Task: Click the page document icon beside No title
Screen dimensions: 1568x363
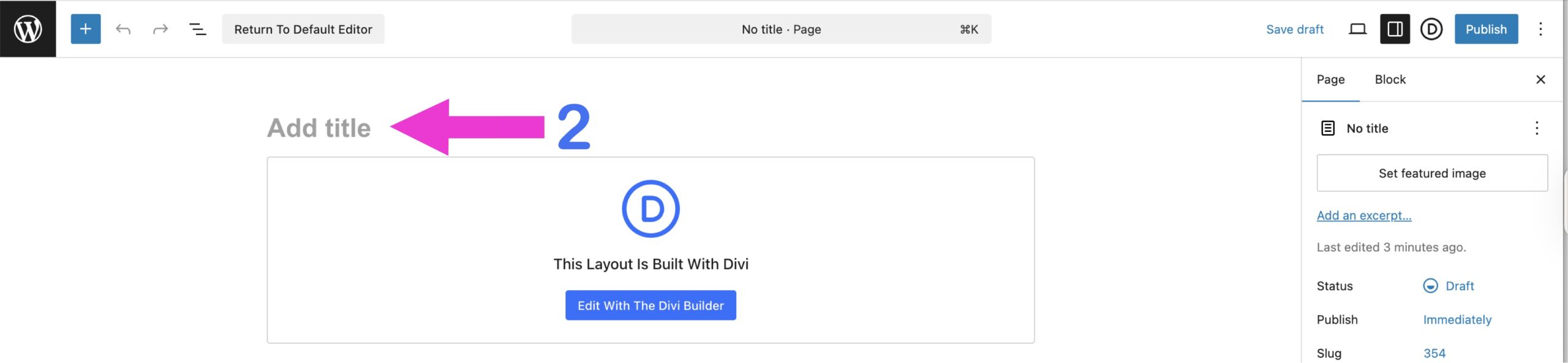Action: coord(1327,128)
